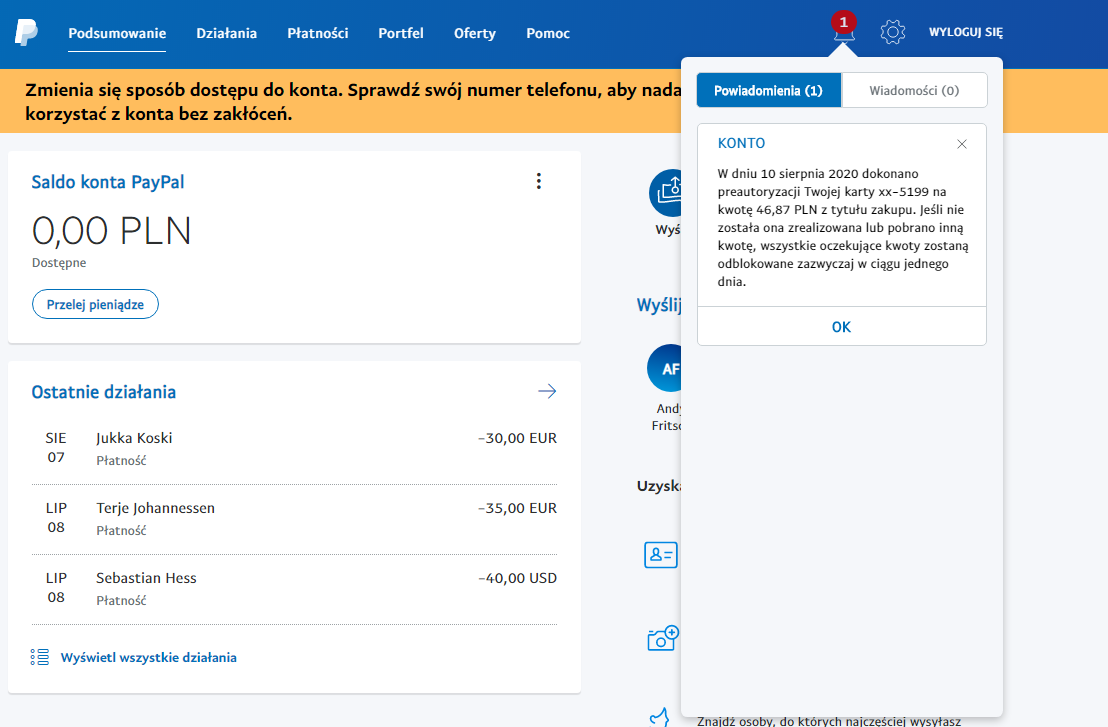Image resolution: width=1108 pixels, height=727 pixels.
Task: Click the -40,00 USD amount
Action: [517, 578]
